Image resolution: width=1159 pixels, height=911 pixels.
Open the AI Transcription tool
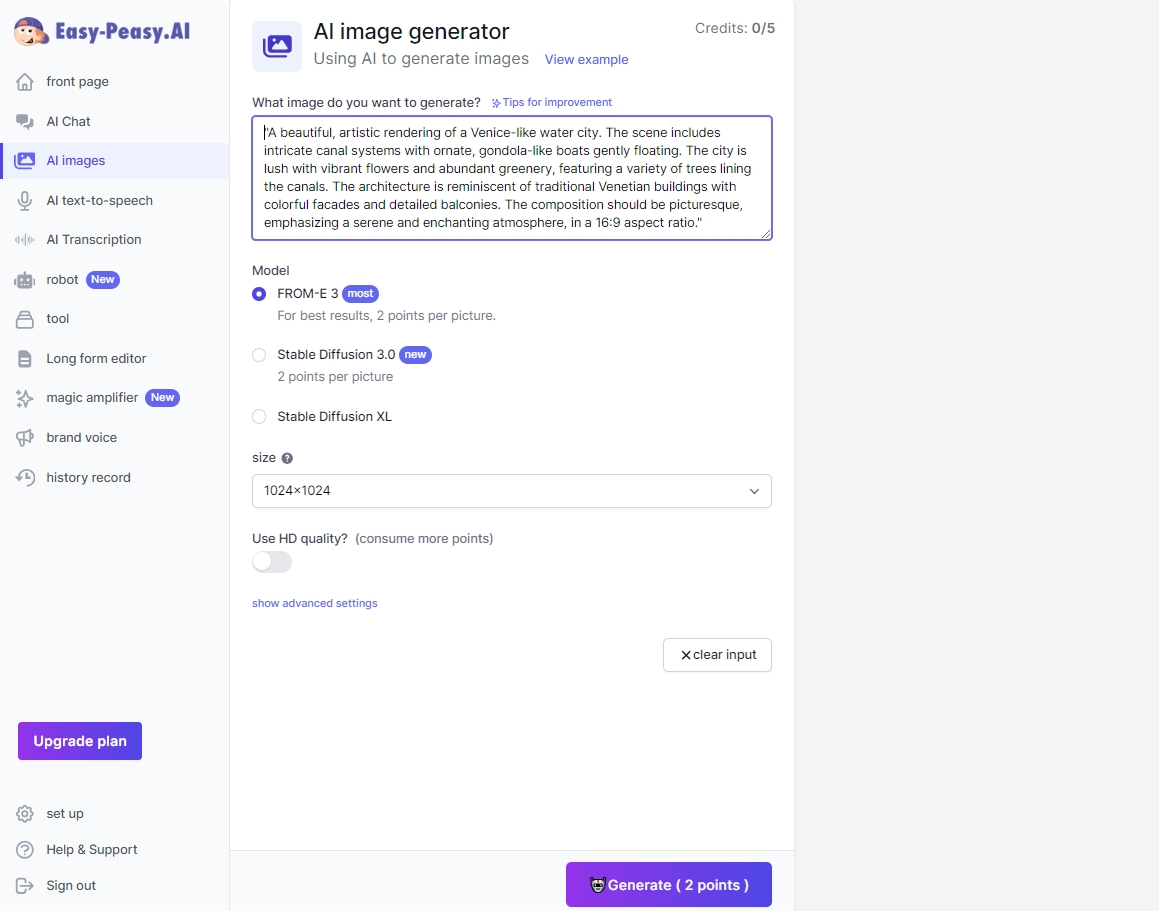[94, 239]
